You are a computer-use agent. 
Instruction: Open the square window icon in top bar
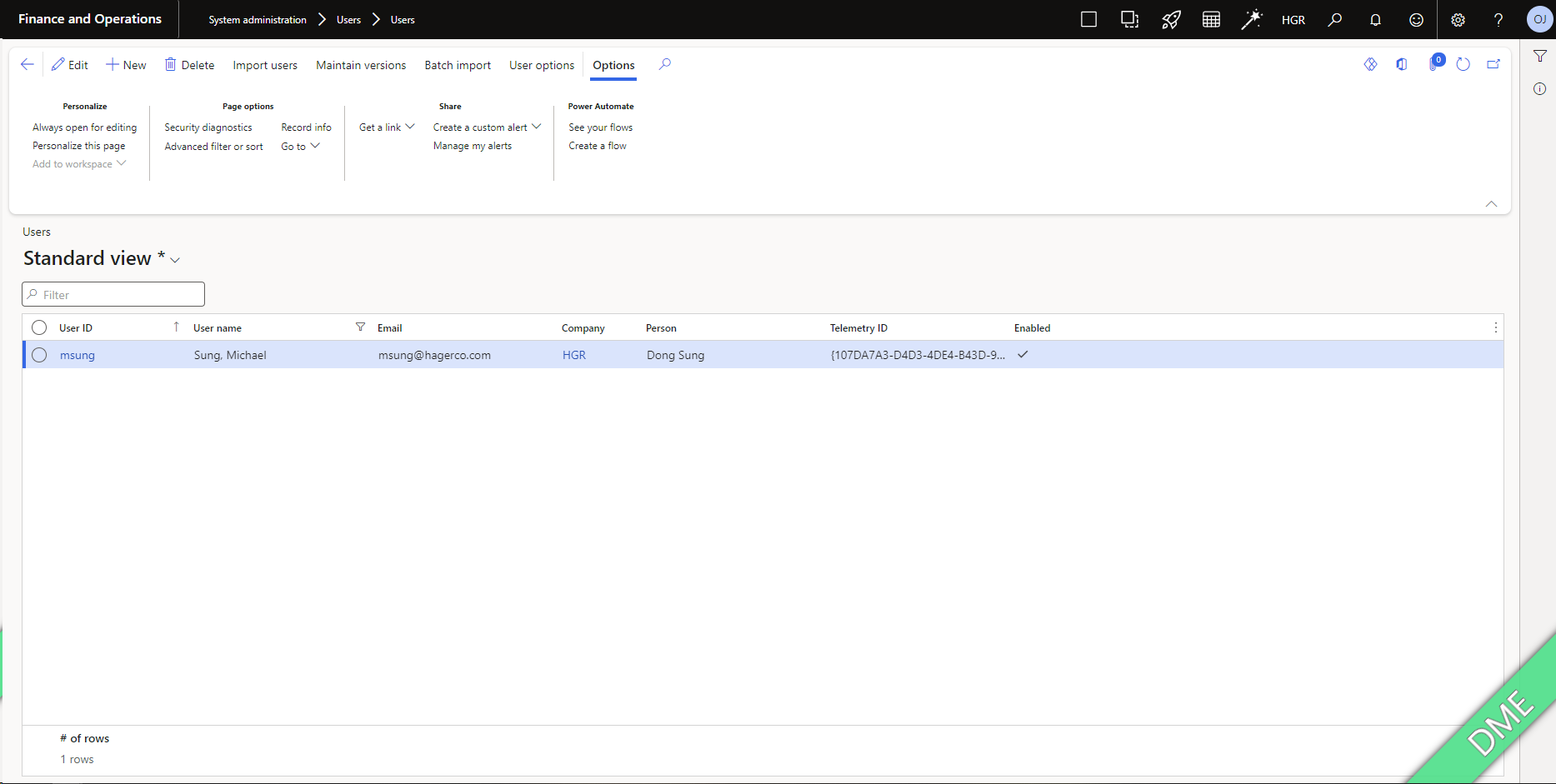1088,19
